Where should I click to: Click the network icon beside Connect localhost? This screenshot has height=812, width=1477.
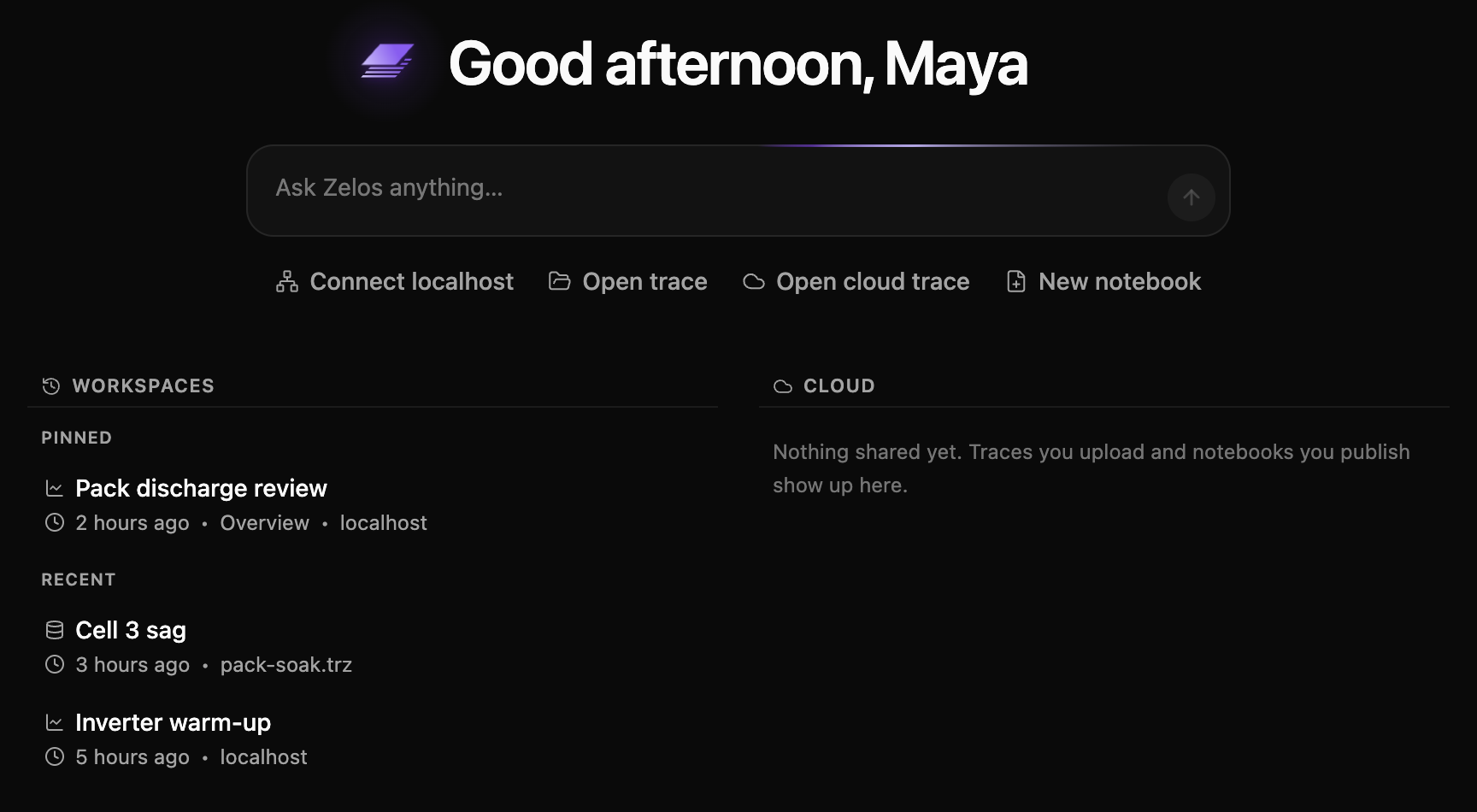287,281
